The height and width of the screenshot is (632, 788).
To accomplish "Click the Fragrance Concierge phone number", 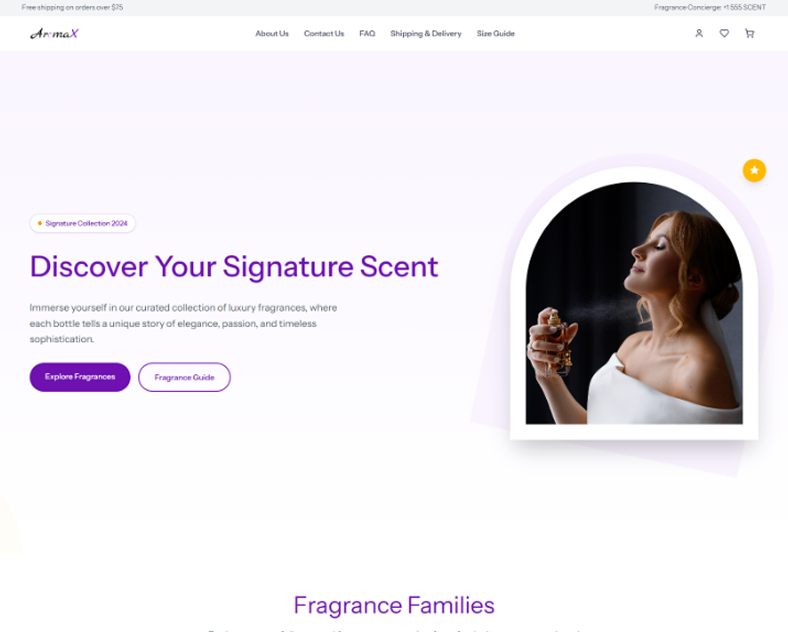I will (710, 7).
